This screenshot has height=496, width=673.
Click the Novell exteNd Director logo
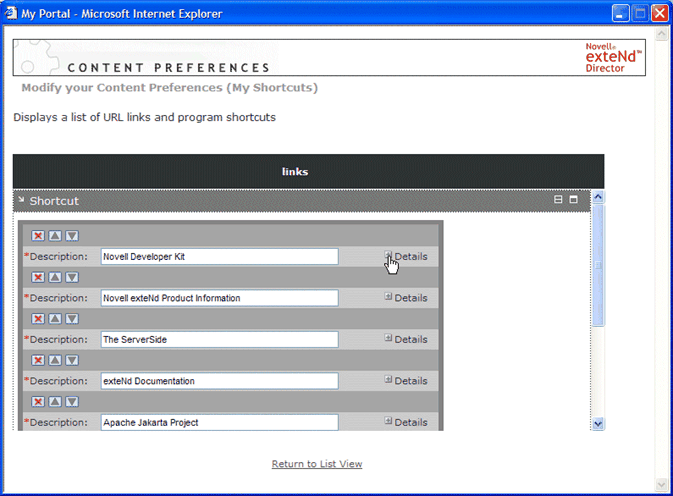click(x=613, y=57)
